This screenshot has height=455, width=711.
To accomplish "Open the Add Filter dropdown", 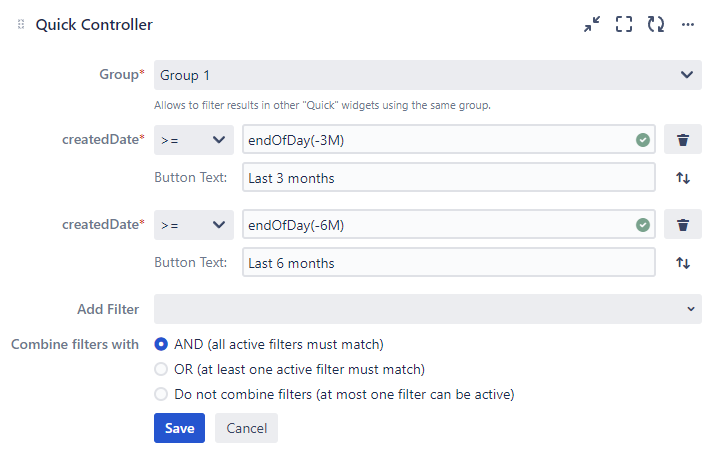I will point(428,309).
